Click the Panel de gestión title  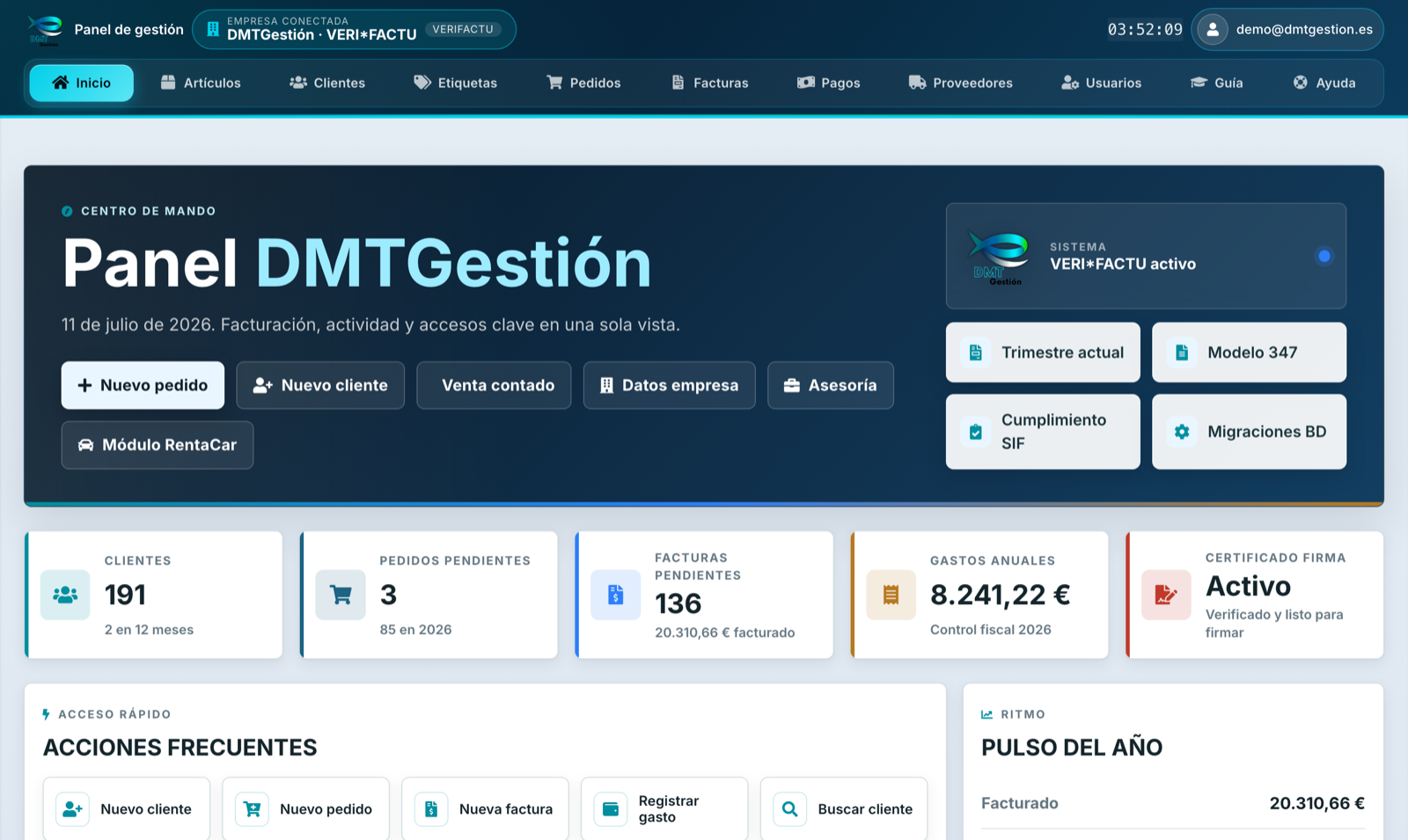click(129, 30)
